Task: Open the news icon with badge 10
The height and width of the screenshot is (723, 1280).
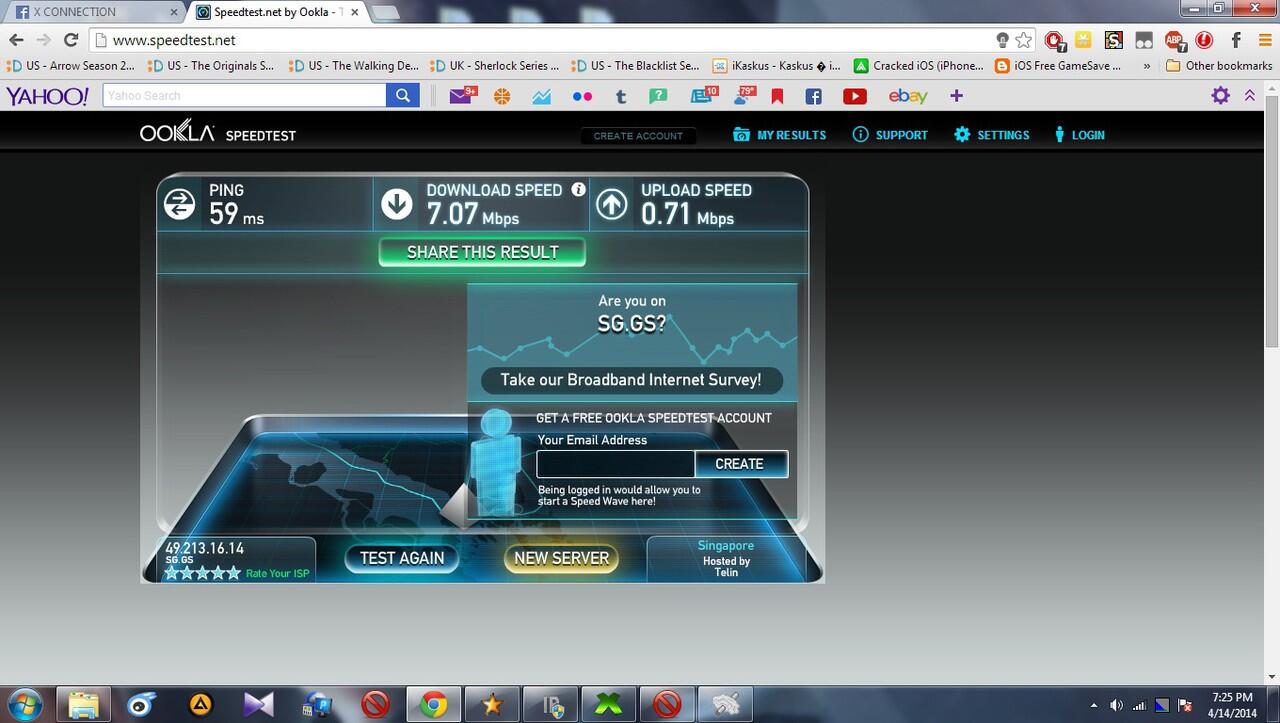Action: coord(704,96)
